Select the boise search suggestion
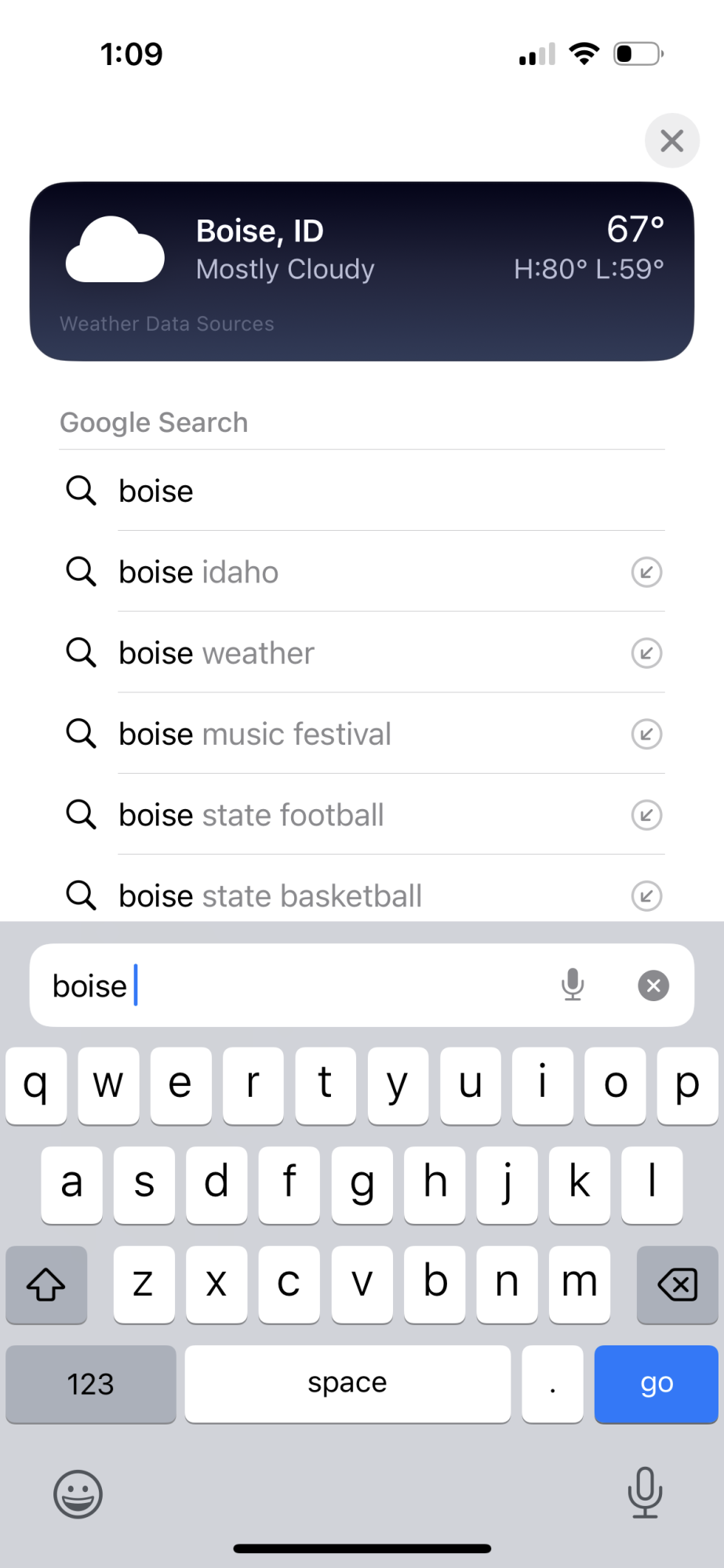Screen dimensions: 724x1568 click(x=362, y=492)
